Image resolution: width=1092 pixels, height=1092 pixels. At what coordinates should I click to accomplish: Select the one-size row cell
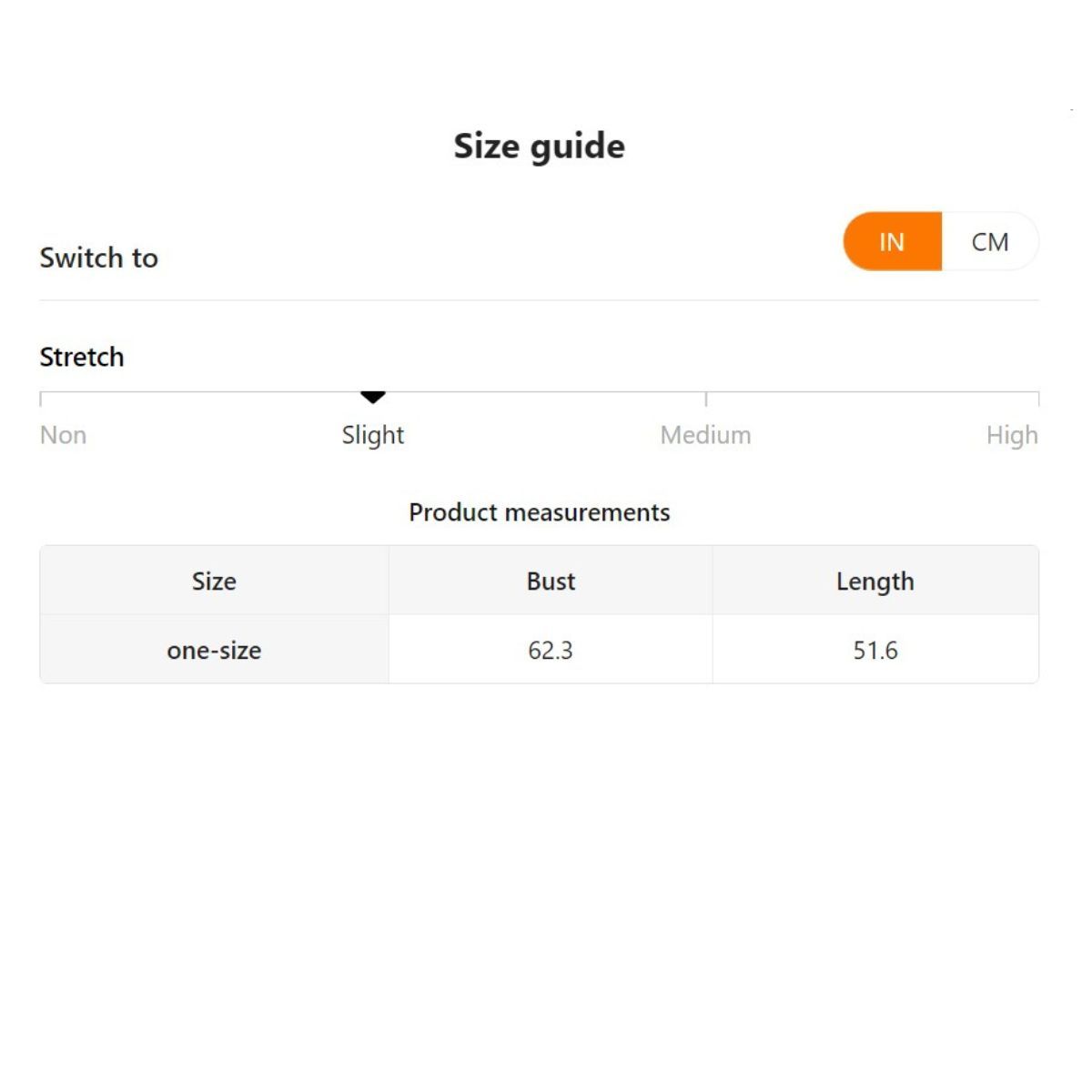214,651
